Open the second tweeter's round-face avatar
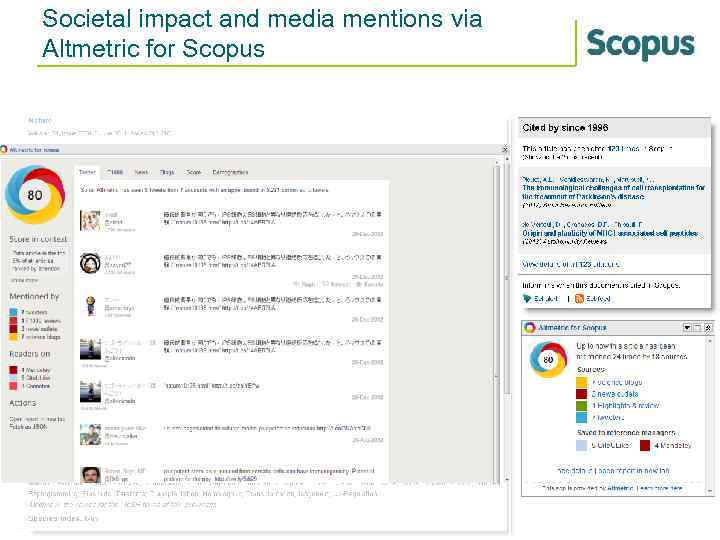 (90, 264)
